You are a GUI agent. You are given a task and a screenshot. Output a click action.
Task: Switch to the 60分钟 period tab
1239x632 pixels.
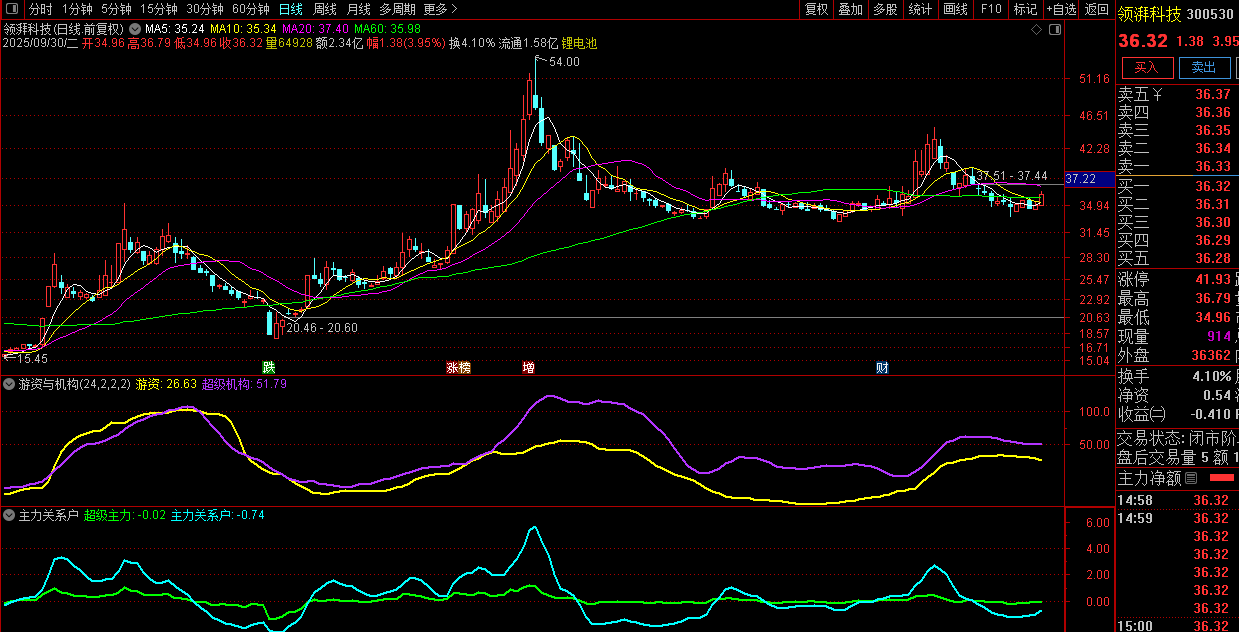[x=251, y=9]
